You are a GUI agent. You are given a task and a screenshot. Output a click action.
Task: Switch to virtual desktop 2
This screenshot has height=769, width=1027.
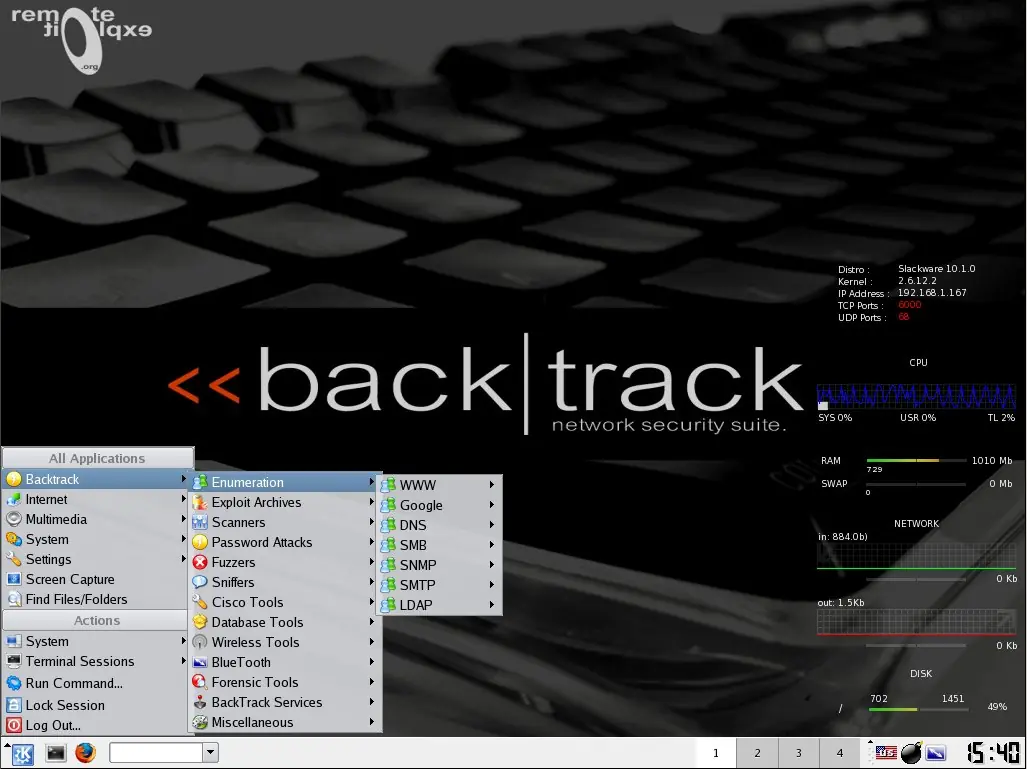pyautogui.click(x=757, y=753)
